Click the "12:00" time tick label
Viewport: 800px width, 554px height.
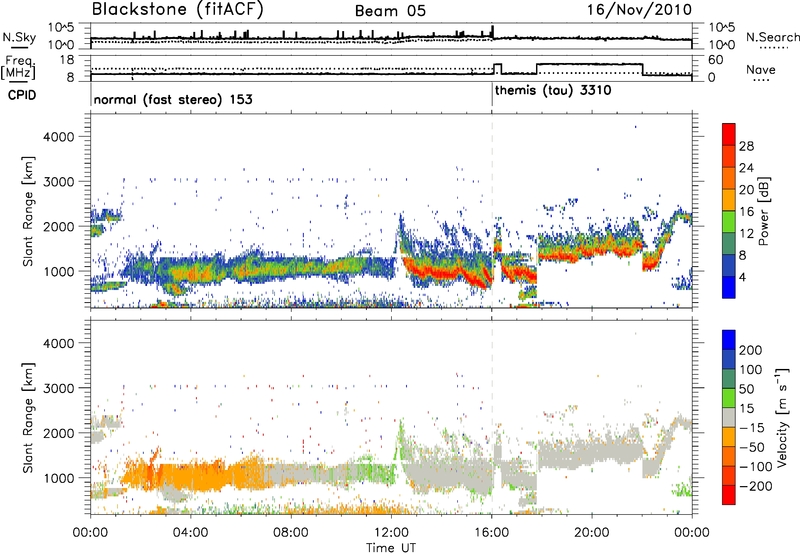pyautogui.click(x=391, y=533)
